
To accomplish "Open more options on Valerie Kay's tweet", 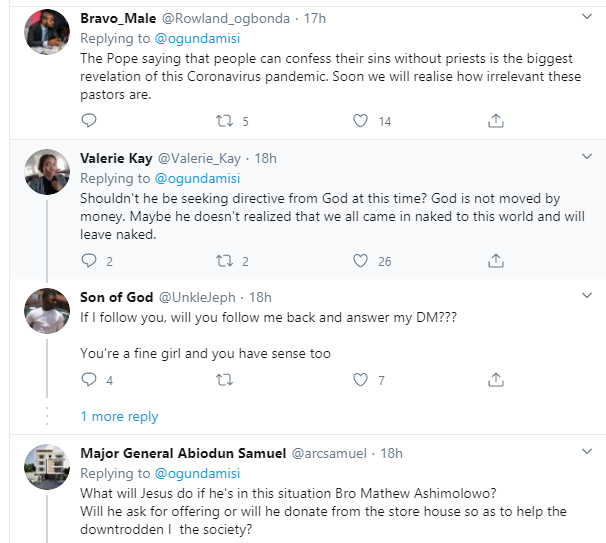I will tap(588, 158).
